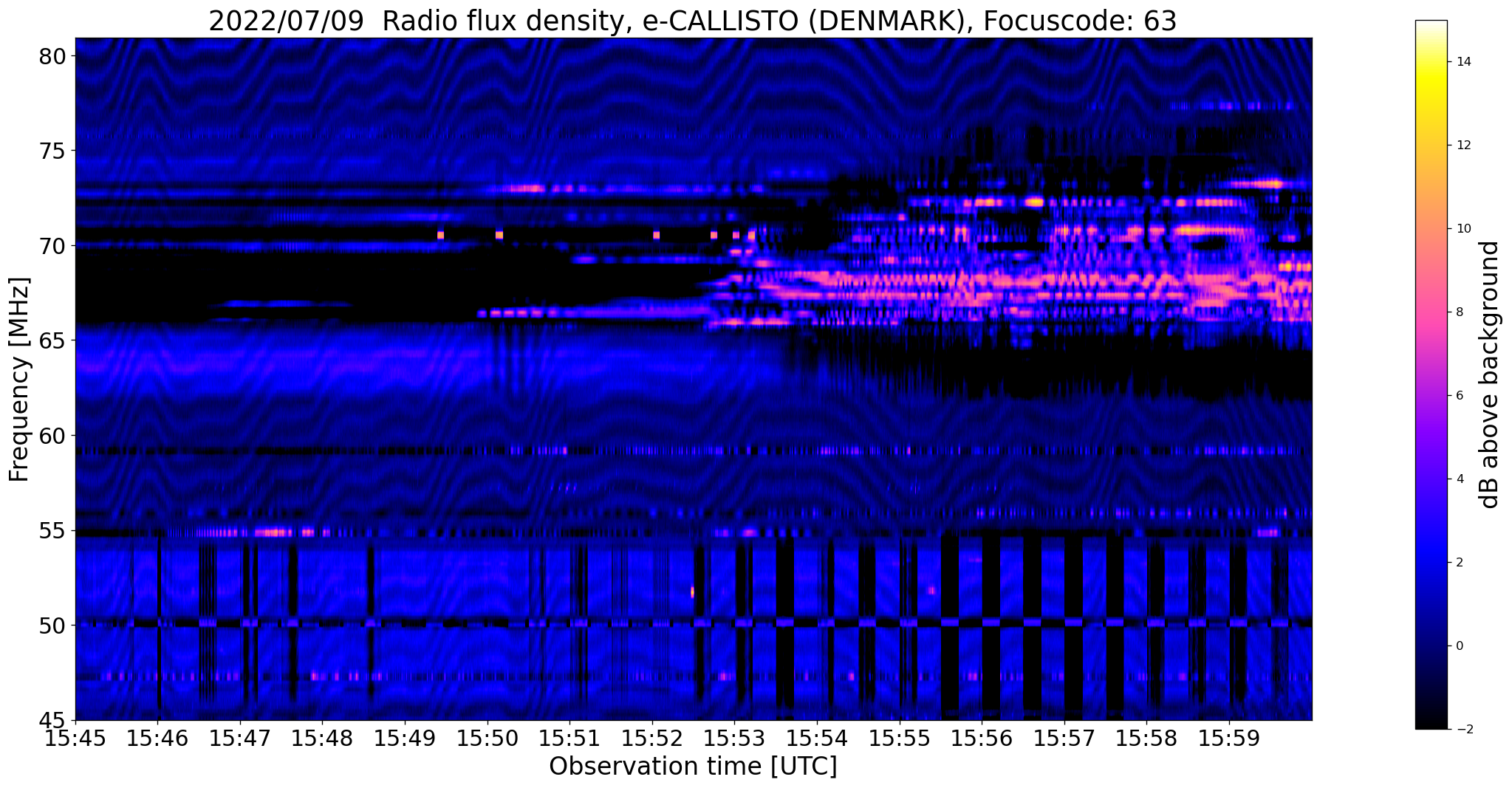Click the colorbar tick value 4
Screen dimensions: 1512x788
coord(1460,479)
